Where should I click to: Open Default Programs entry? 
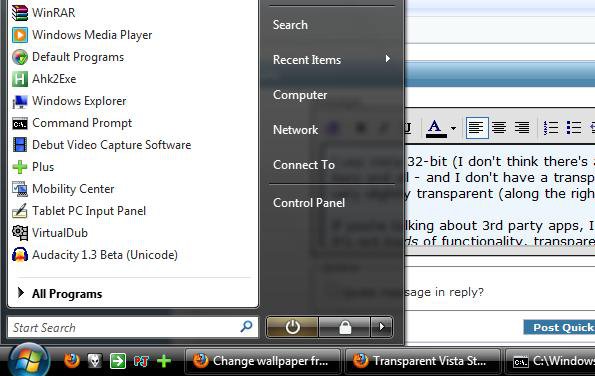point(68,57)
